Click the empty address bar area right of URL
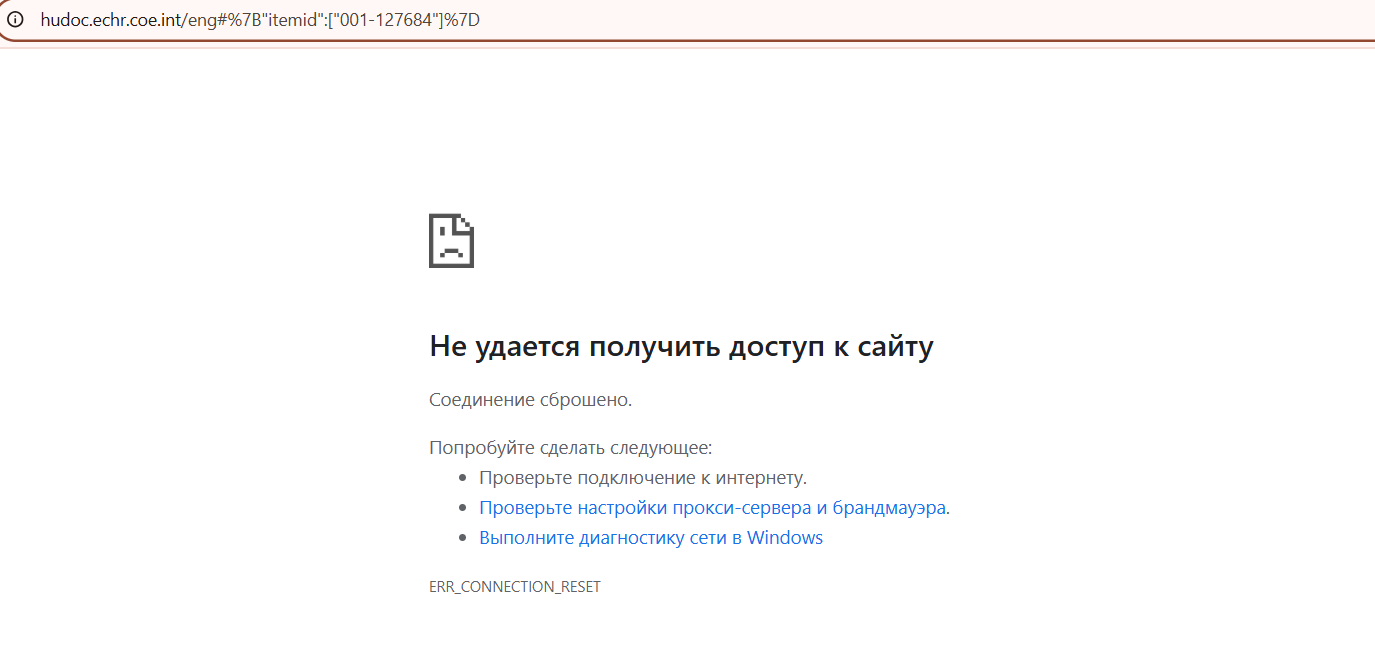 pyautogui.click(x=900, y=19)
